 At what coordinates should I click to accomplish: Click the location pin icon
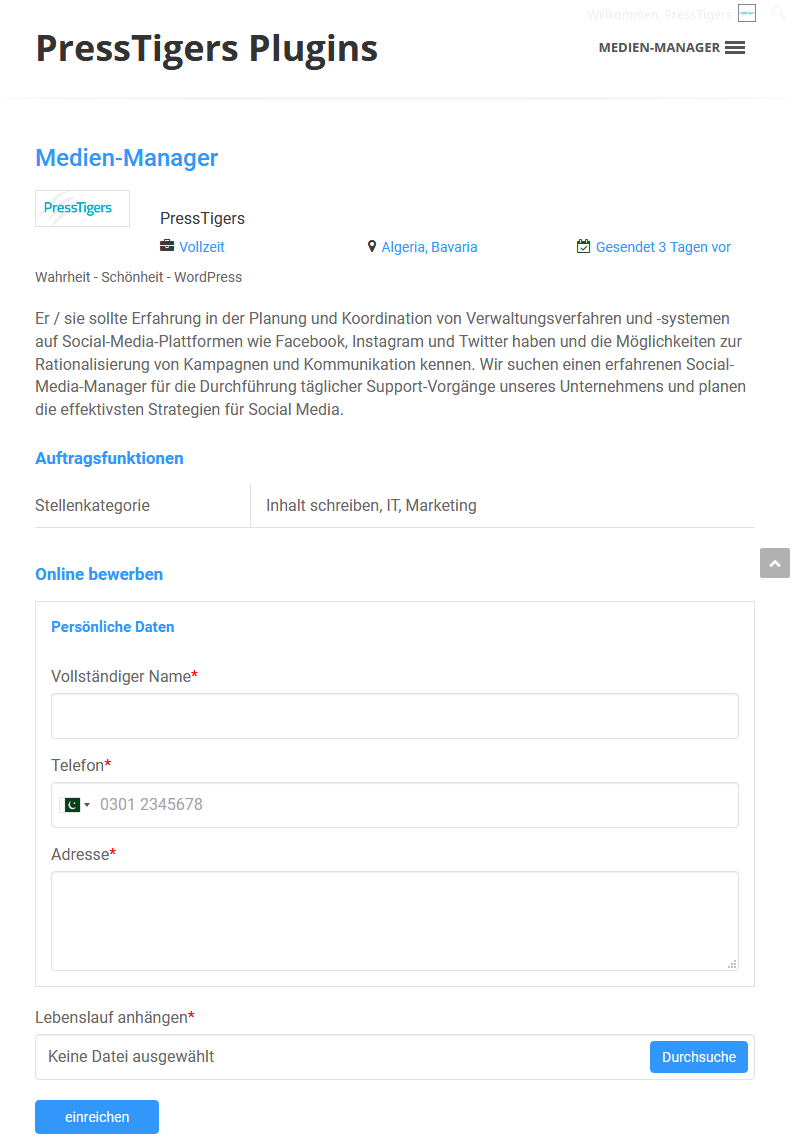(x=372, y=247)
